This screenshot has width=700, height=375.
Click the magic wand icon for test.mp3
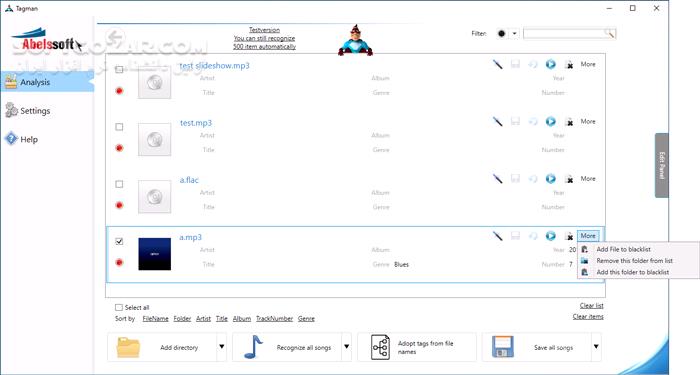point(497,121)
